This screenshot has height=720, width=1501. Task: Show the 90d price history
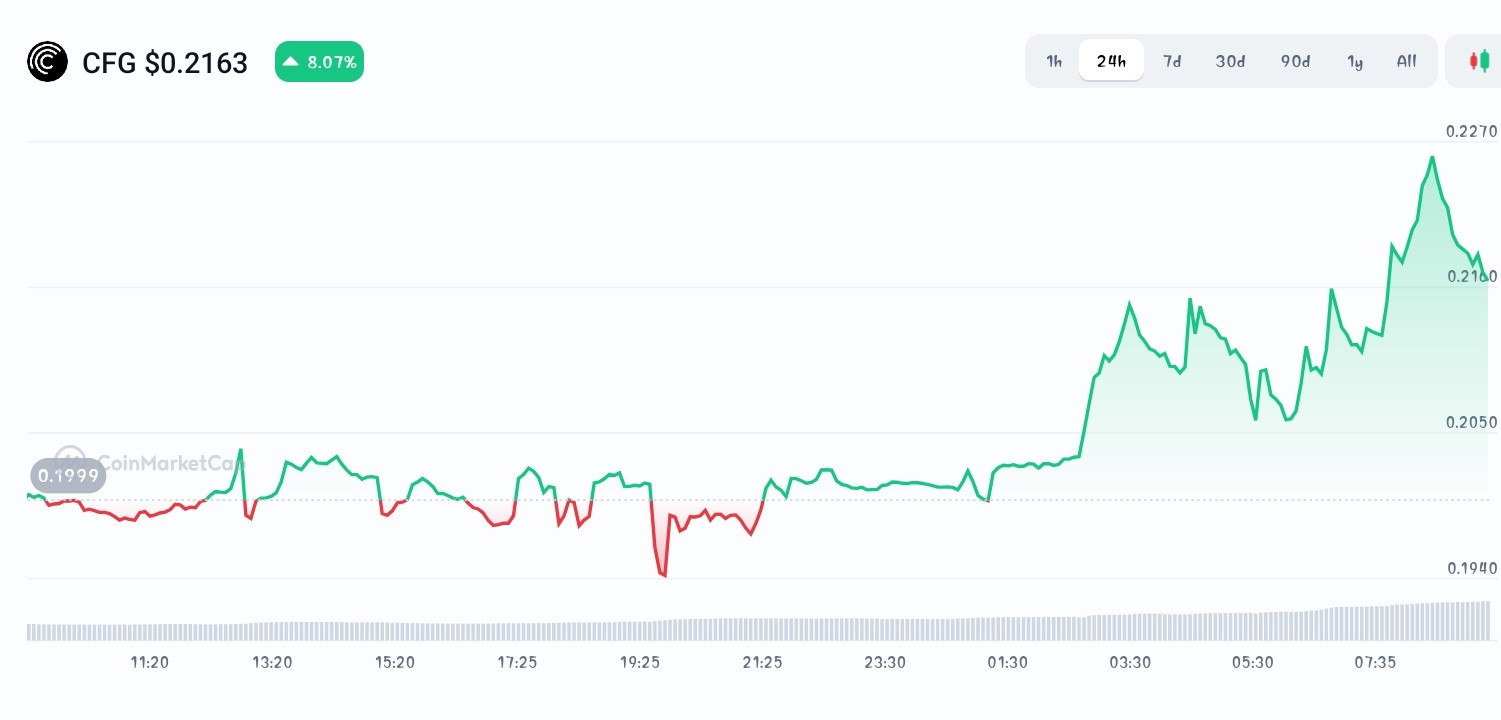(1295, 61)
